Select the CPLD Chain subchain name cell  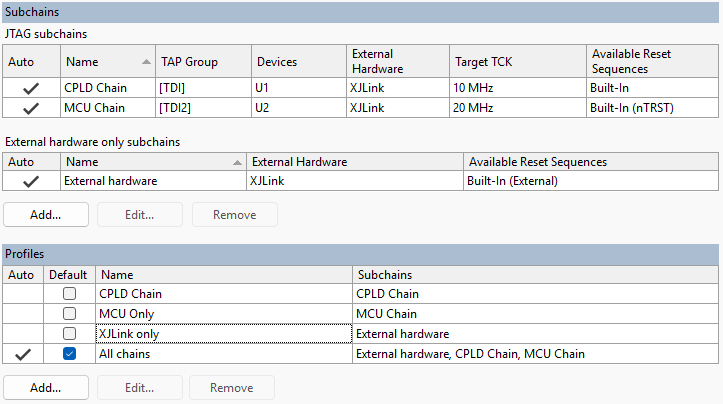tap(97, 88)
